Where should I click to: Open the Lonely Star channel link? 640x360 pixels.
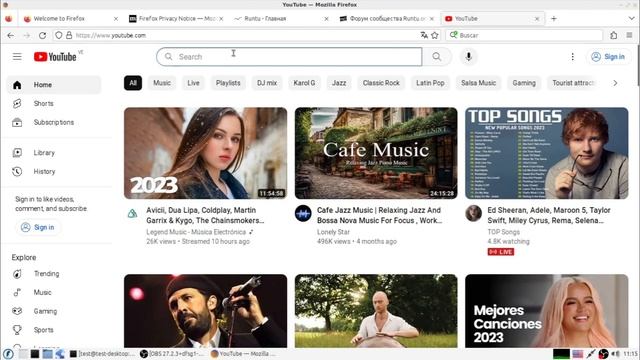333,232
